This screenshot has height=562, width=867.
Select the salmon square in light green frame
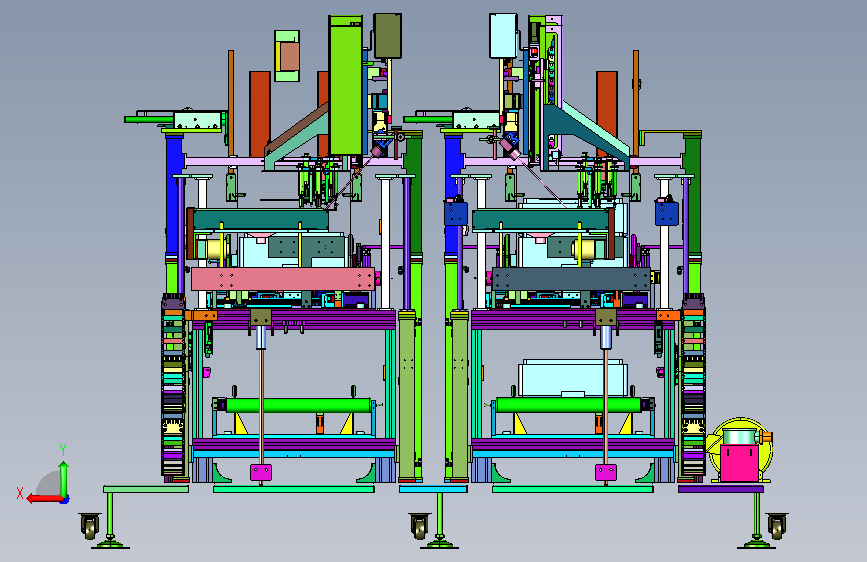click(290, 56)
